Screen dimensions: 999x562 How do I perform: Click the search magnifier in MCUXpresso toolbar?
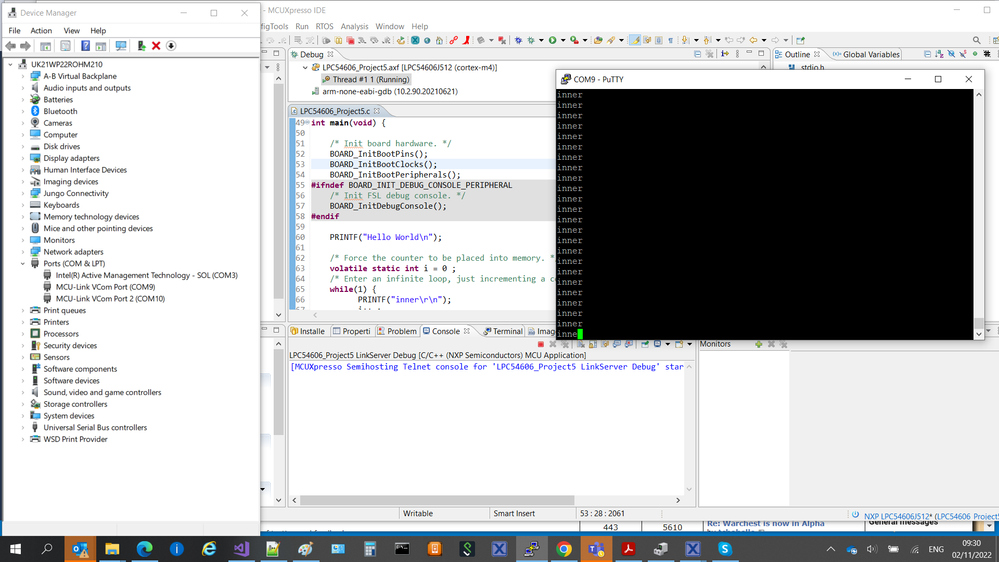976,40
